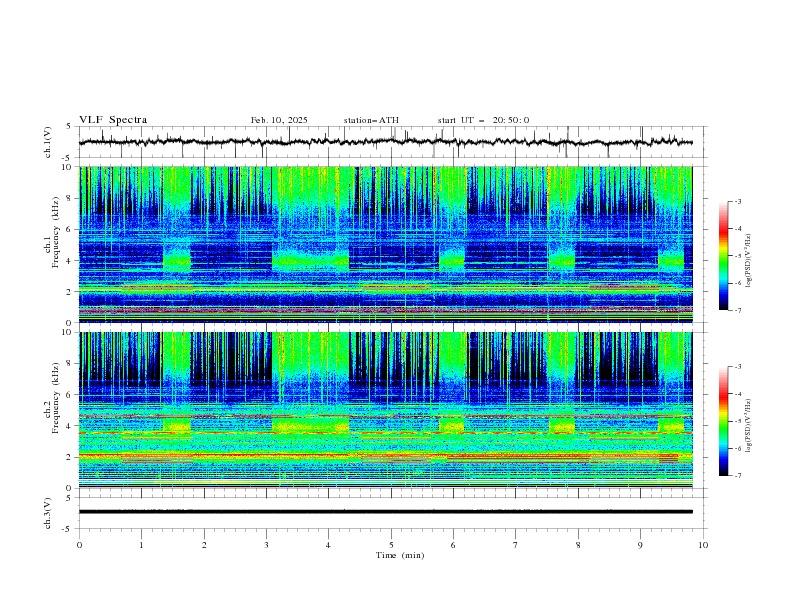The height and width of the screenshot is (612, 792).
Task: Click the ch.2 spectrogram color scale bar
Action: click(x=723, y=421)
